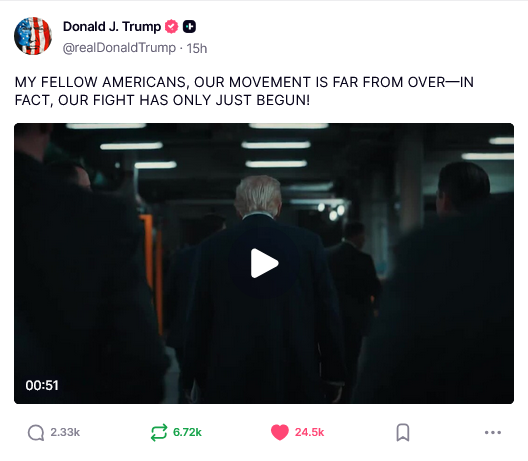The image size is (528, 461).
Task: Click the post text about movement
Action: coord(244,91)
